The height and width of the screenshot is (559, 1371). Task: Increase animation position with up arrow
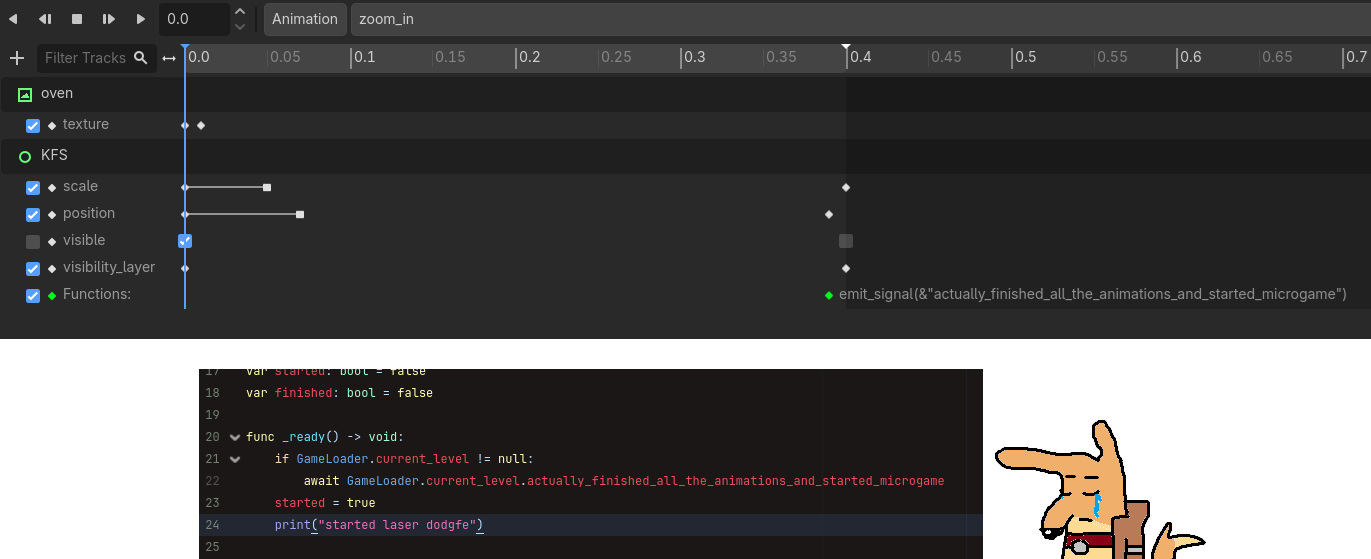pyautogui.click(x=240, y=12)
